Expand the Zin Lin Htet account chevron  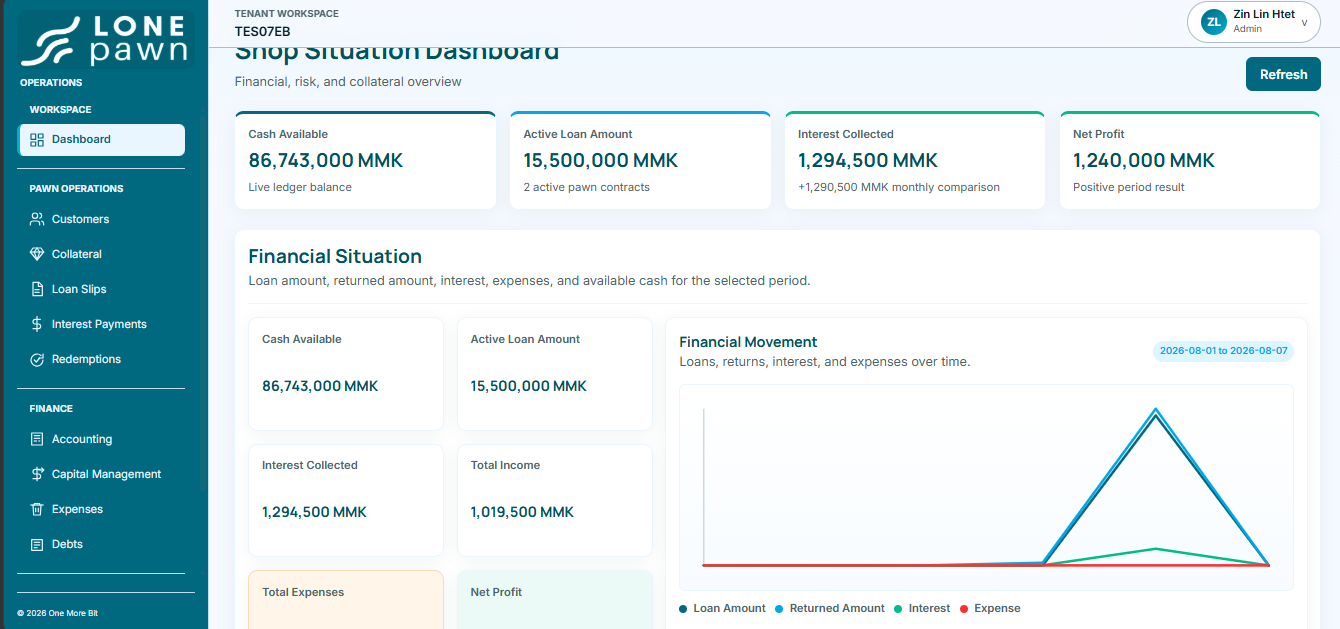coord(1304,22)
